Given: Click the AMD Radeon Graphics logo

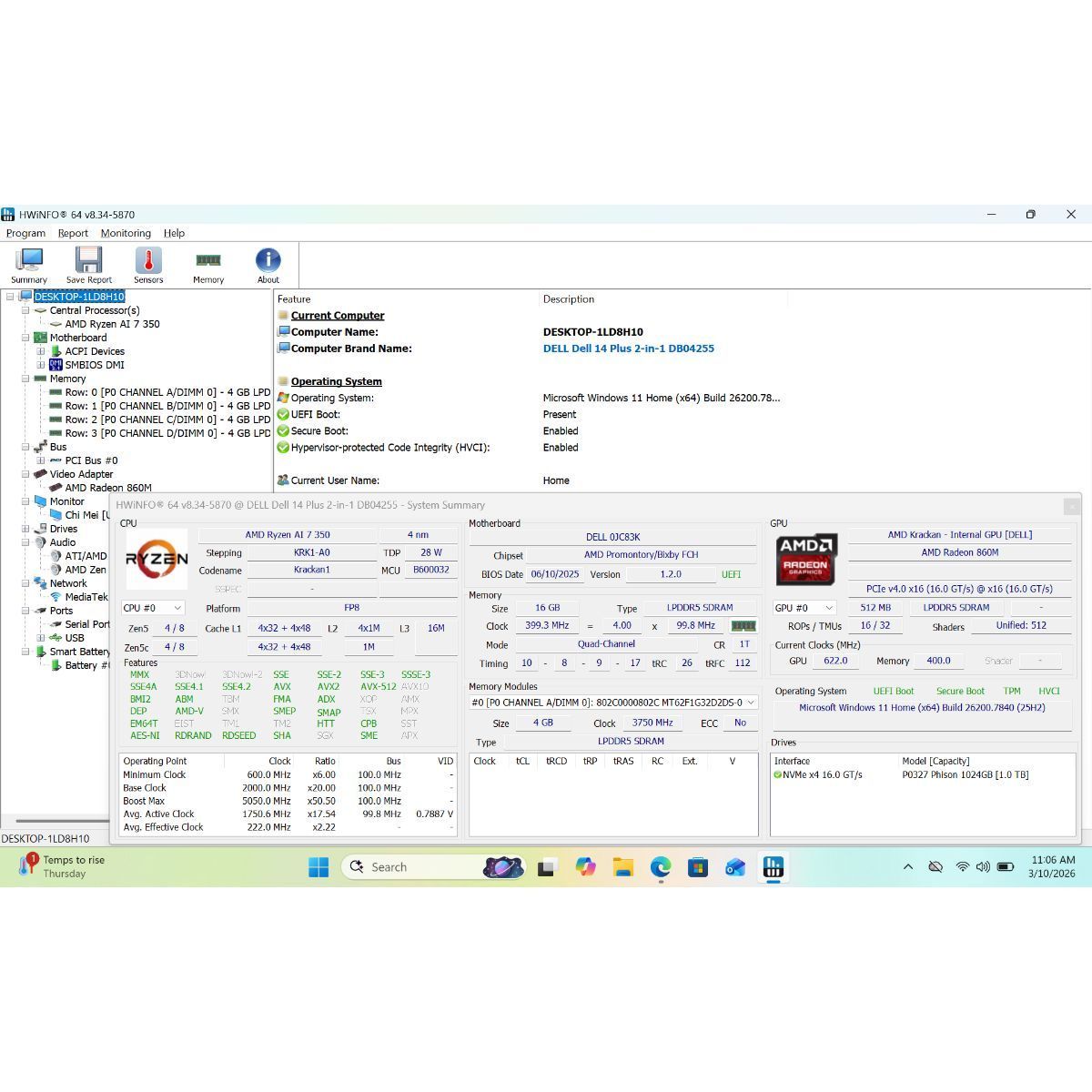Looking at the screenshot, I should [x=805, y=559].
